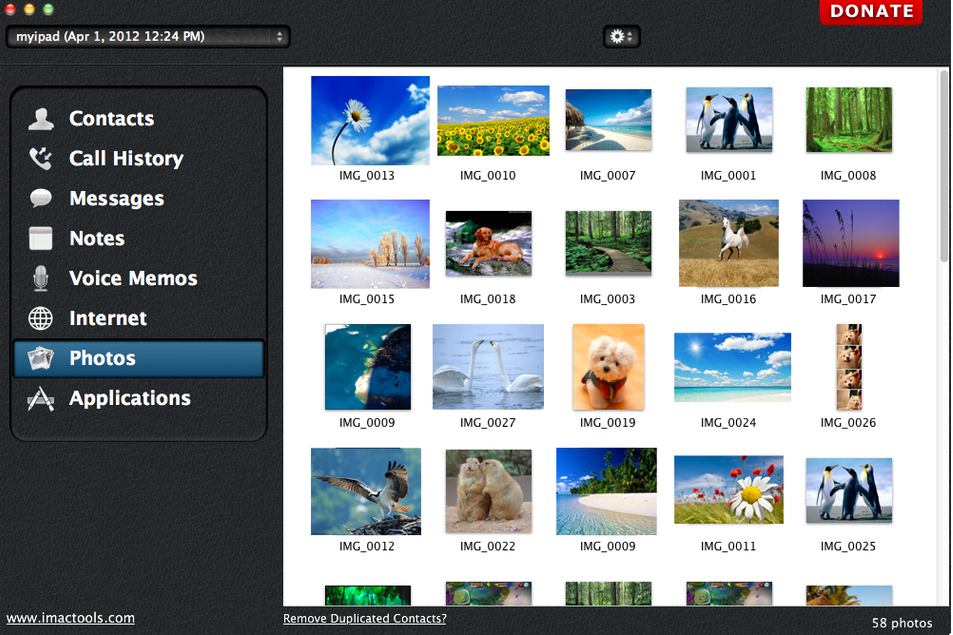
Task: Select the IMG_0016 white horse thumbnail
Action: coord(729,243)
